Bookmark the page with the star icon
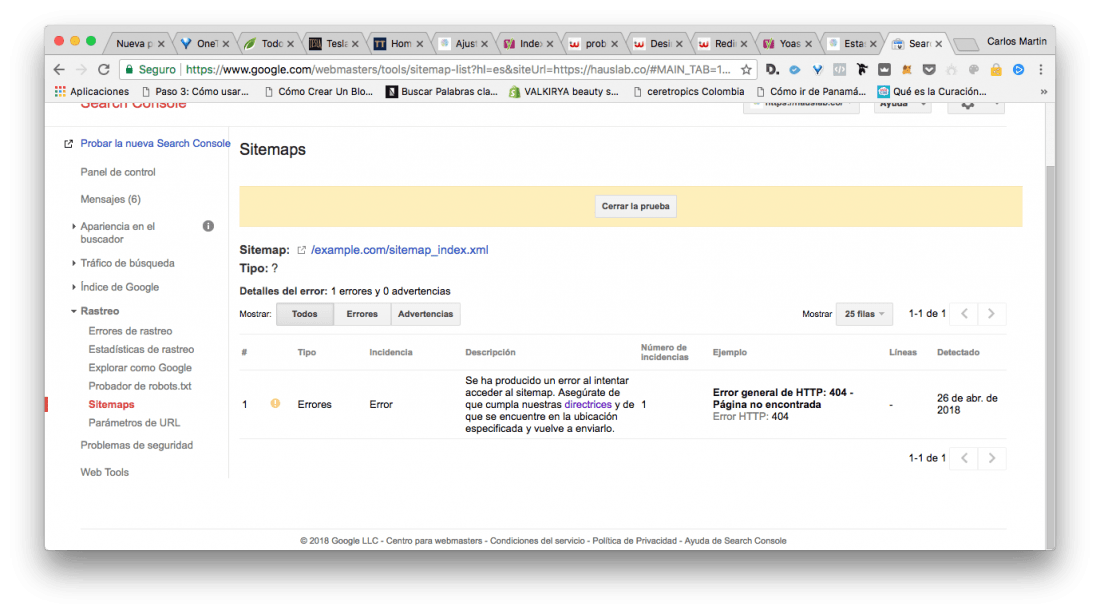The width and height of the screenshot is (1100, 614). pos(746,69)
